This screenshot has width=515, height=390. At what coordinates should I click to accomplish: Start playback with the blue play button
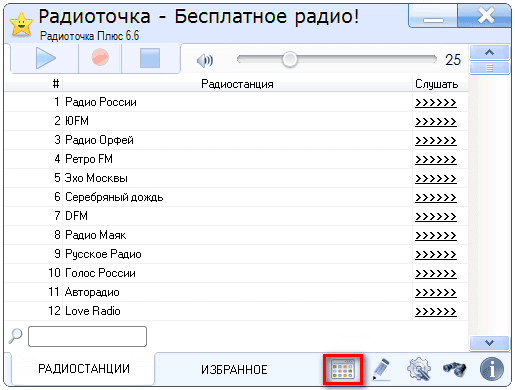tap(46, 58)
